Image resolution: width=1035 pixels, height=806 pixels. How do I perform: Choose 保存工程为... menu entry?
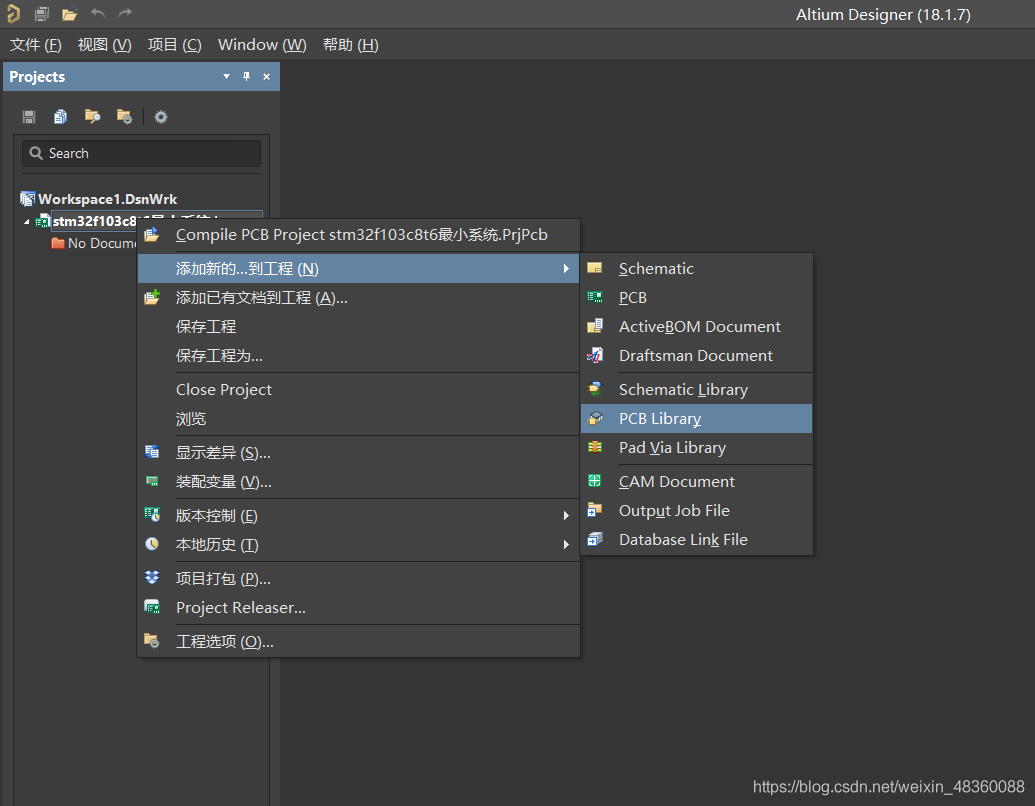tap(358, 356)
